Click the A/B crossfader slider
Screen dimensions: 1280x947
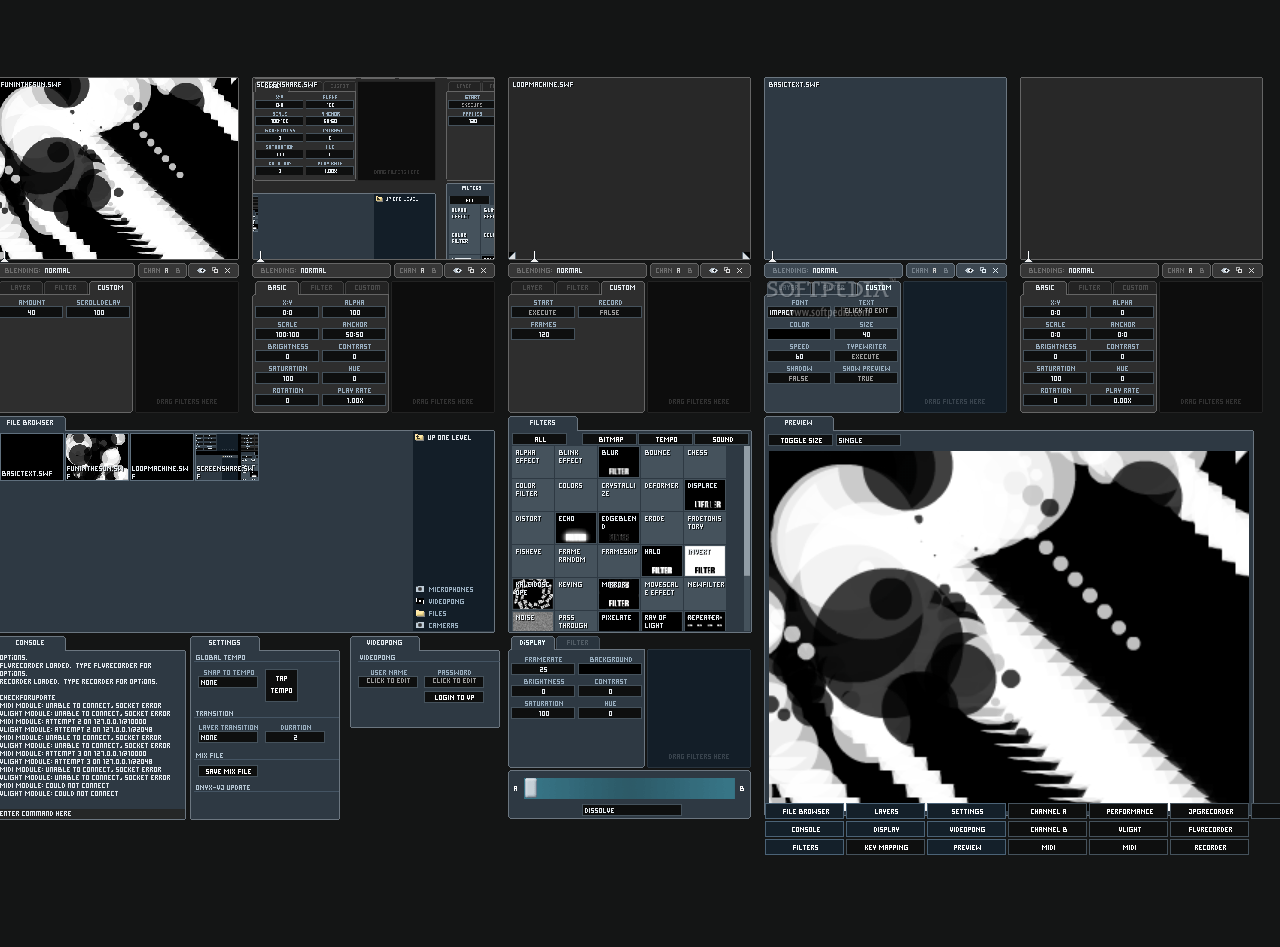pos(630,788)
